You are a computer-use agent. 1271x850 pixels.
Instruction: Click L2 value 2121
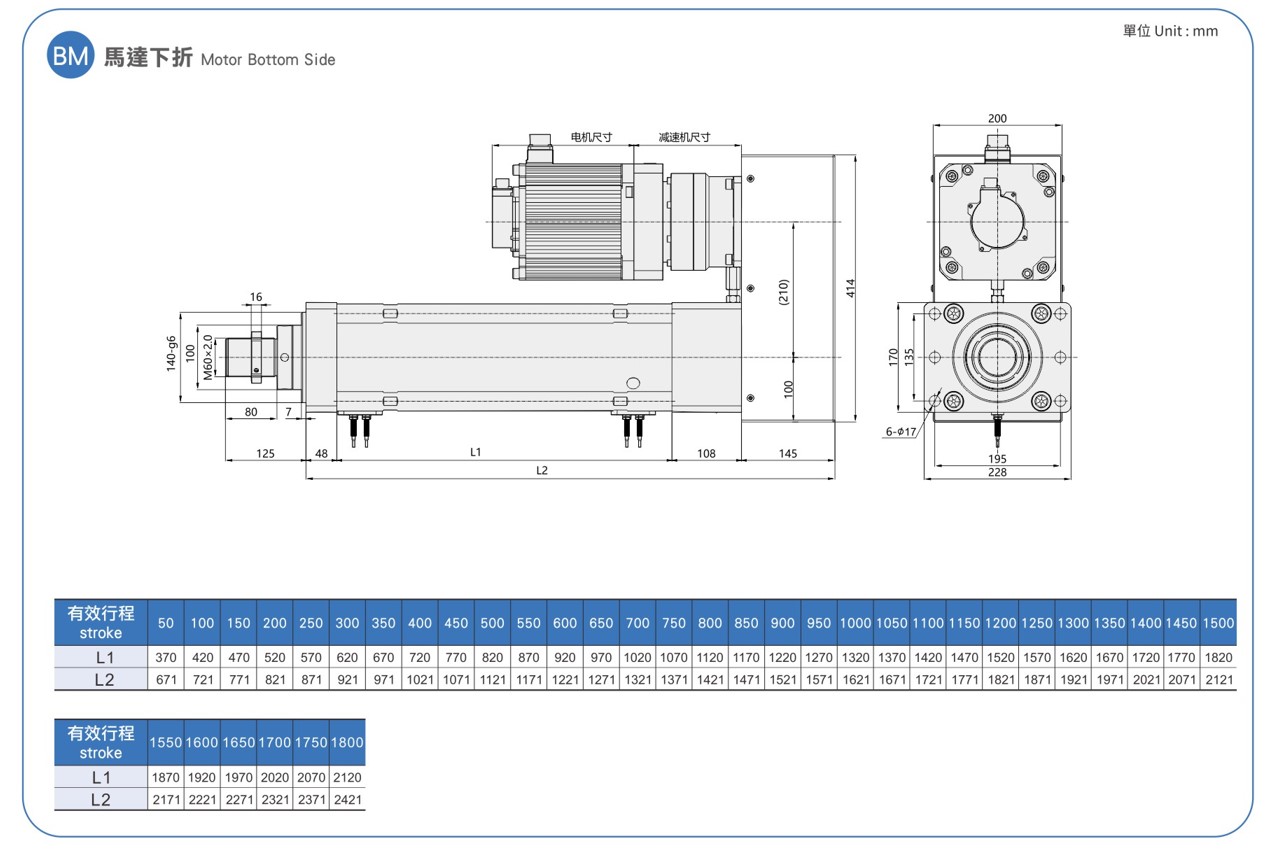[x=1218, y=680]
